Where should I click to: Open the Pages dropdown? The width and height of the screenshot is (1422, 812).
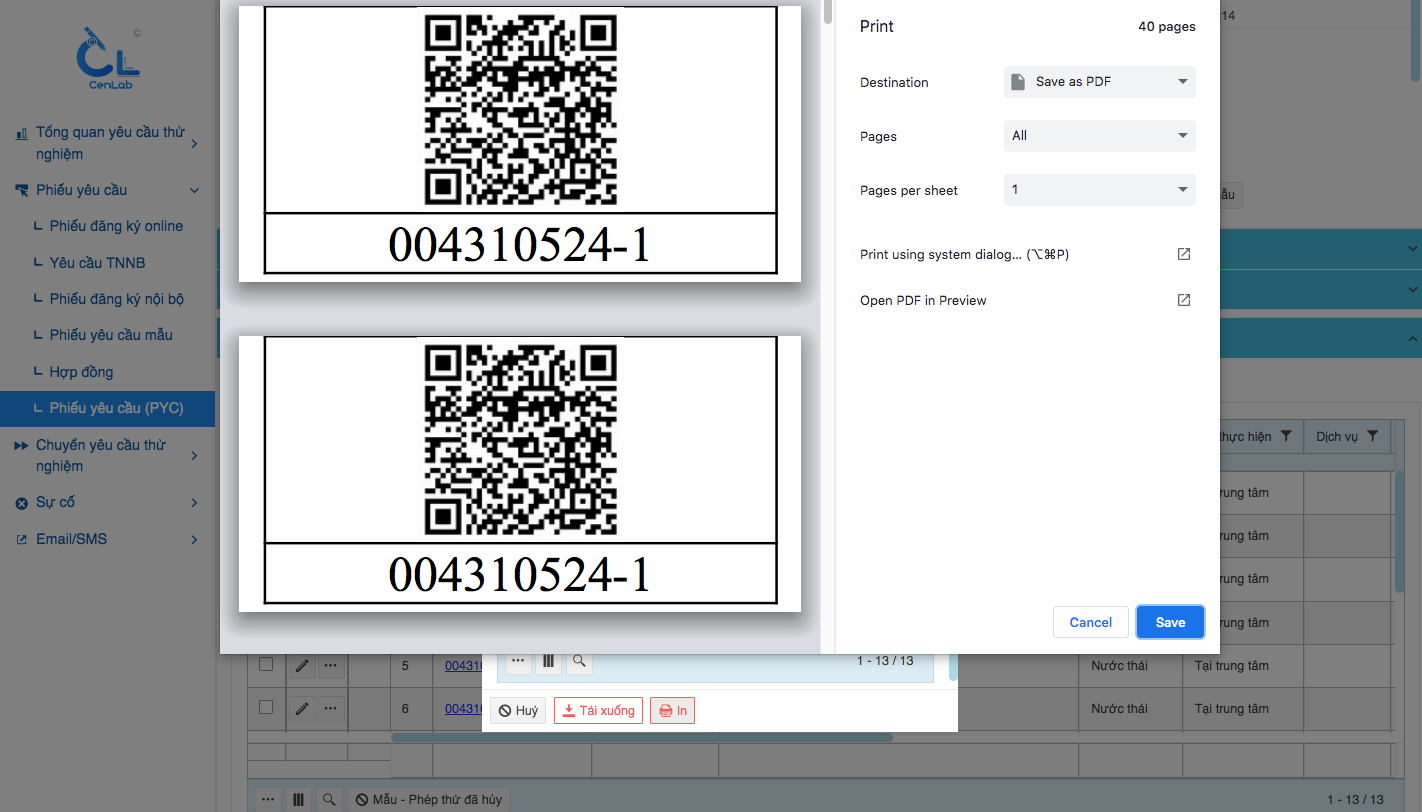pyautogui.click(x=1100, y=136)
